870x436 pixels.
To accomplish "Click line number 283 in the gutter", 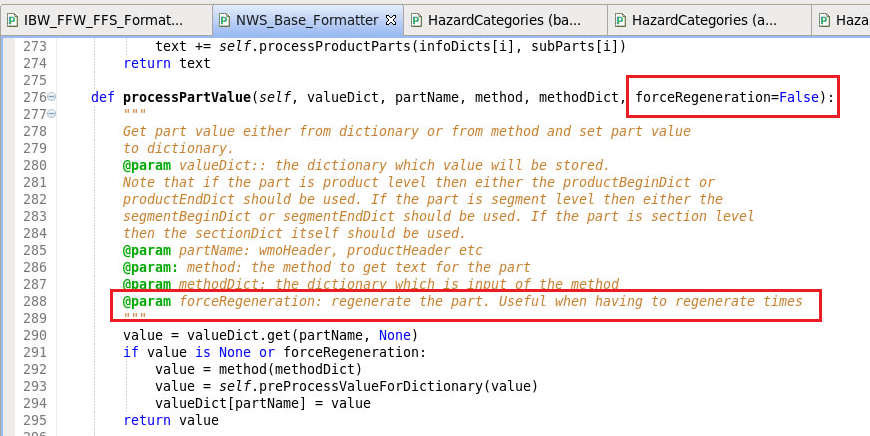I will (34, 216).
